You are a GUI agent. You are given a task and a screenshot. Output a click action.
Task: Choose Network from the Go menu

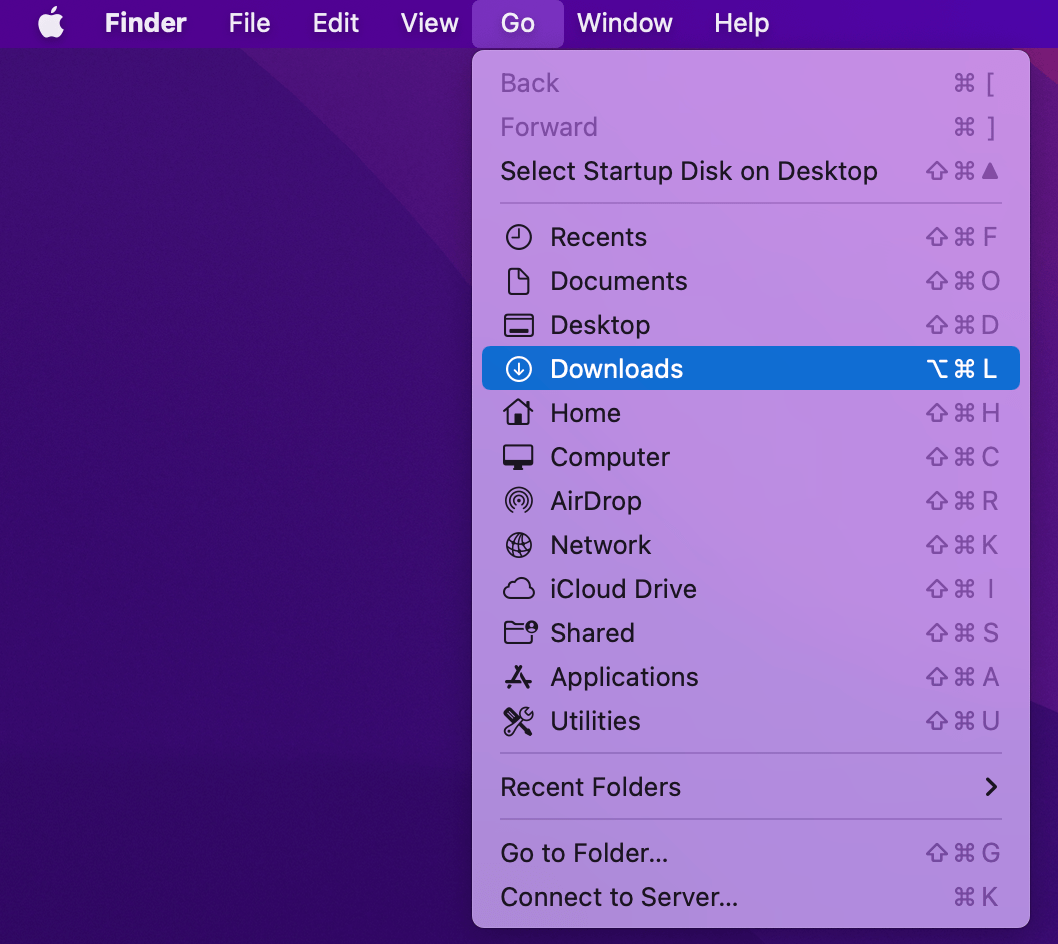coord(750,545)
